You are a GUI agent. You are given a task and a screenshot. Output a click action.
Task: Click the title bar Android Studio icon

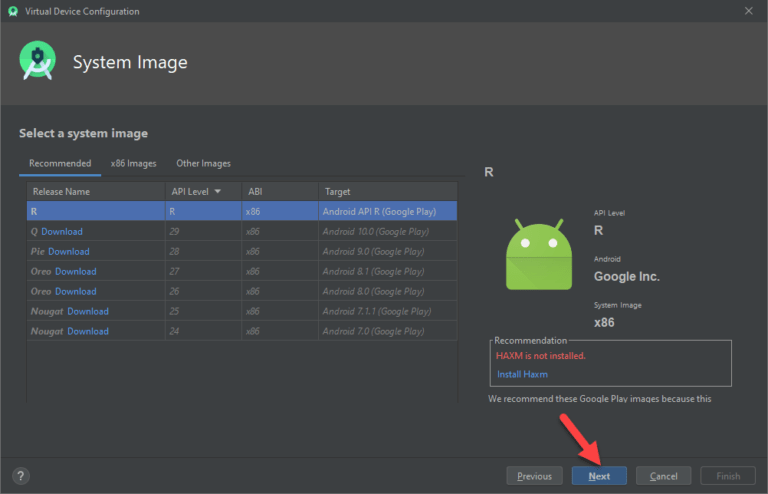(x=13, y=11)
